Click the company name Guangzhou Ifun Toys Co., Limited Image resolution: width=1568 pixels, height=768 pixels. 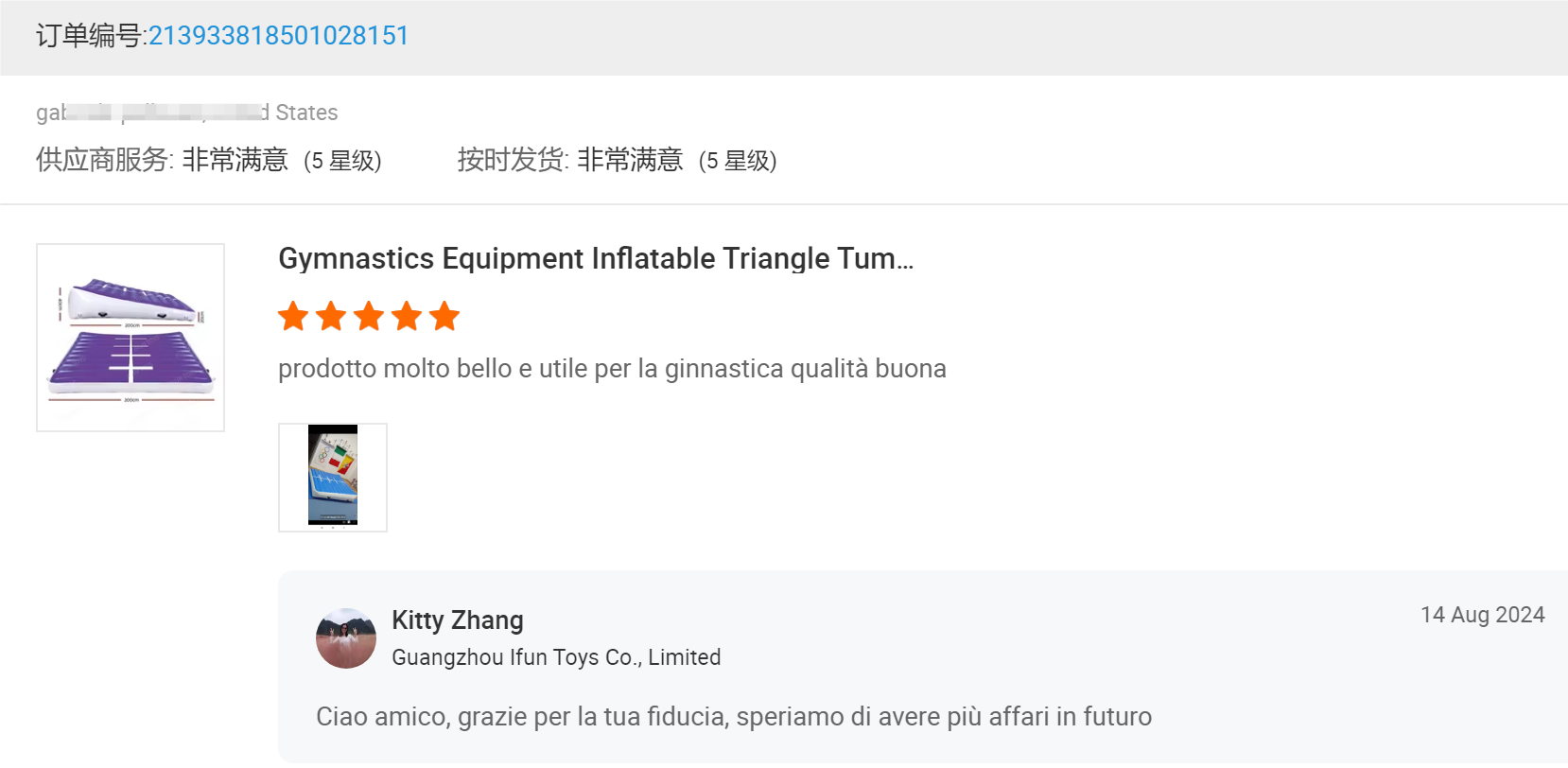click(556, 656)
